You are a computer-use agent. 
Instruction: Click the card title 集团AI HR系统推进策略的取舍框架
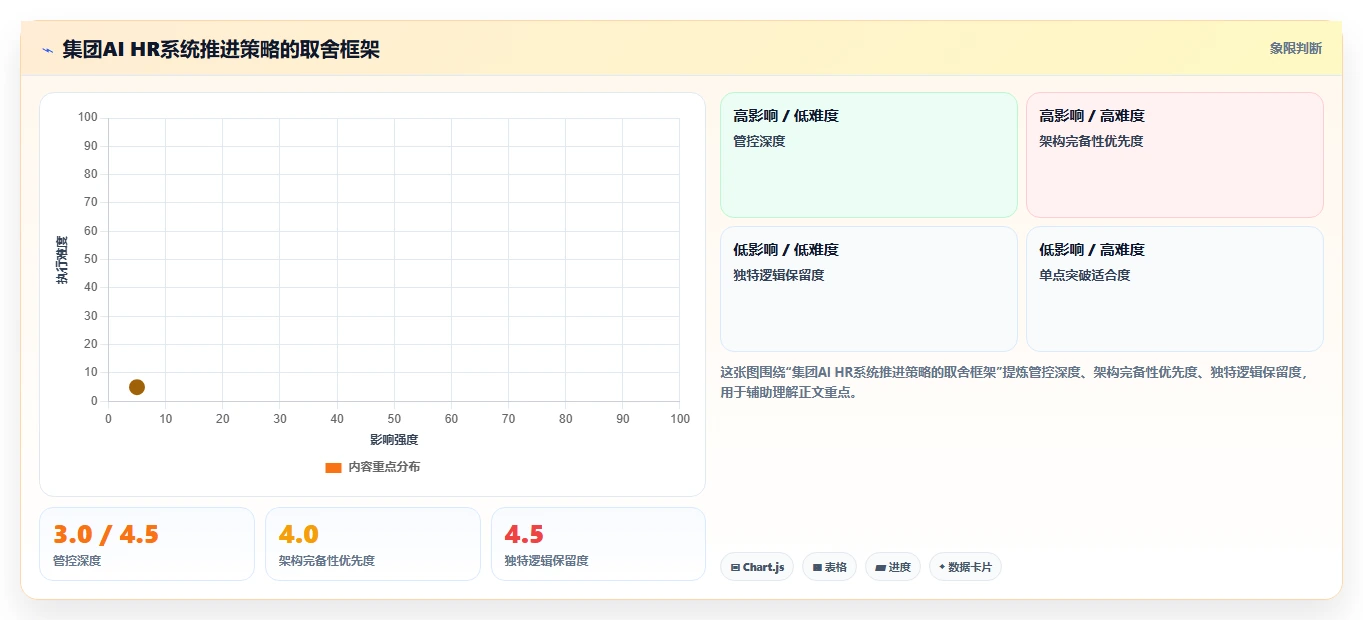221,50
